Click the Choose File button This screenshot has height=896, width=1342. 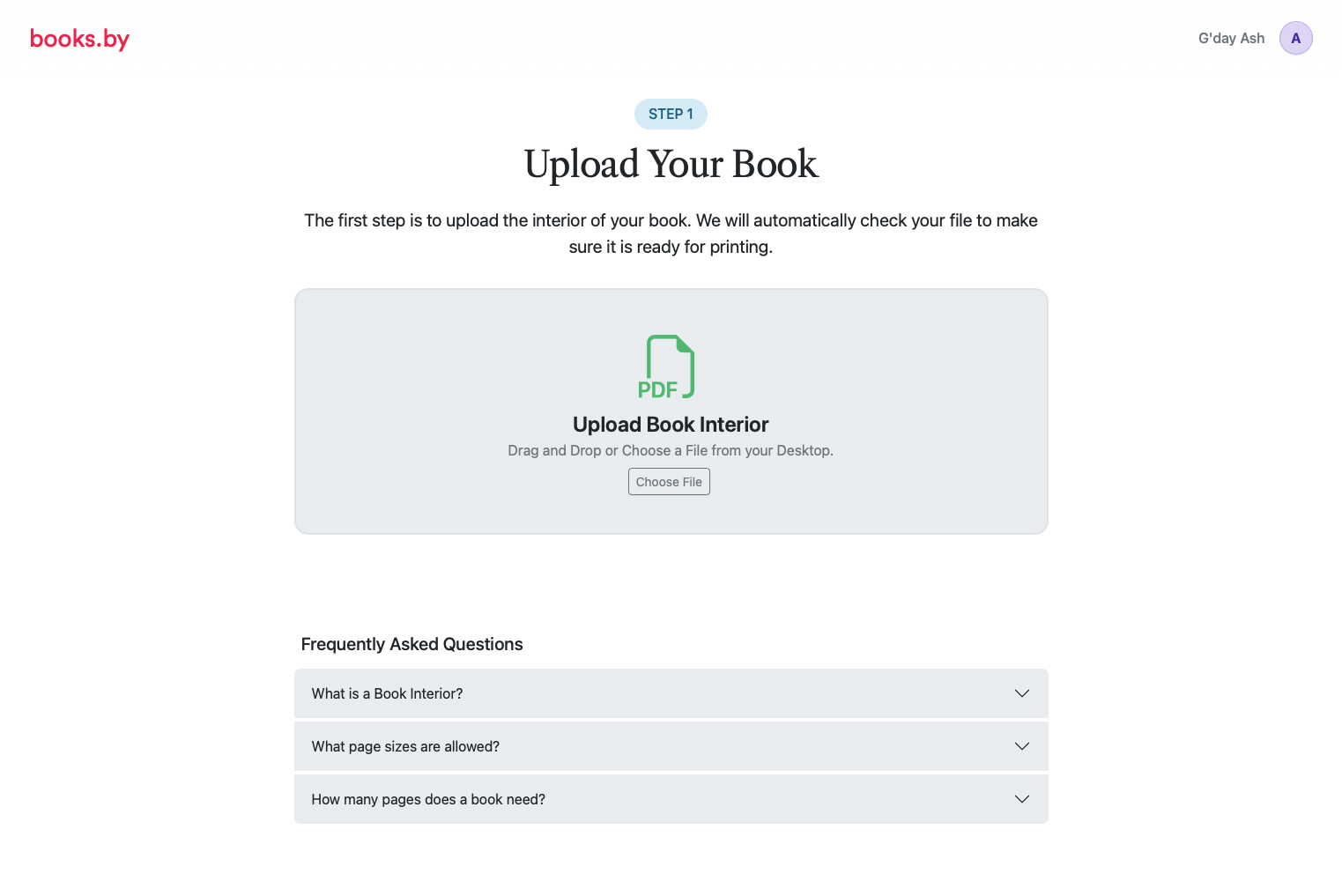(669, 482)
